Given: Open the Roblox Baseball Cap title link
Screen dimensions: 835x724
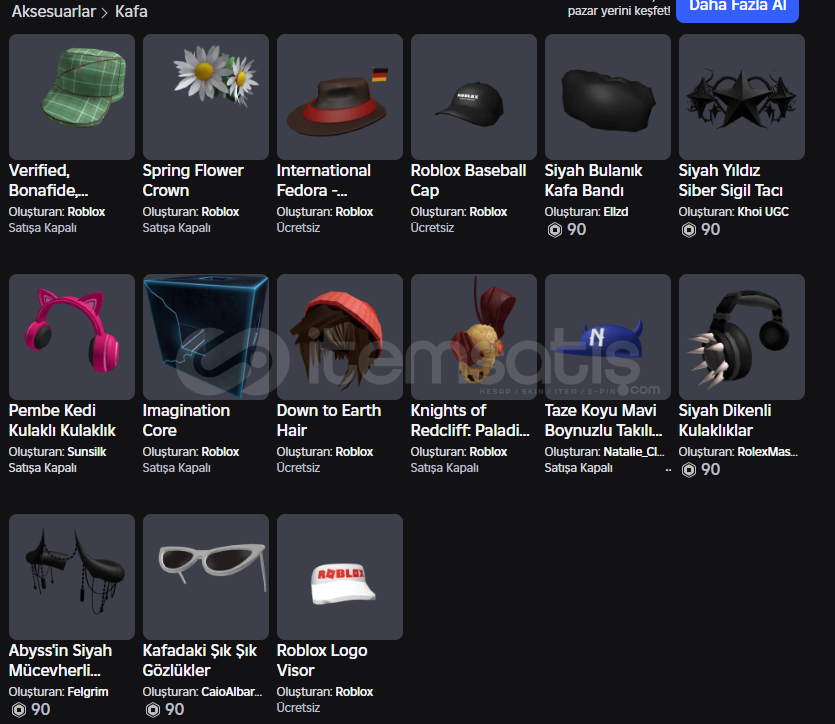Looking at the screenshot, I should [x=468, y=180].
